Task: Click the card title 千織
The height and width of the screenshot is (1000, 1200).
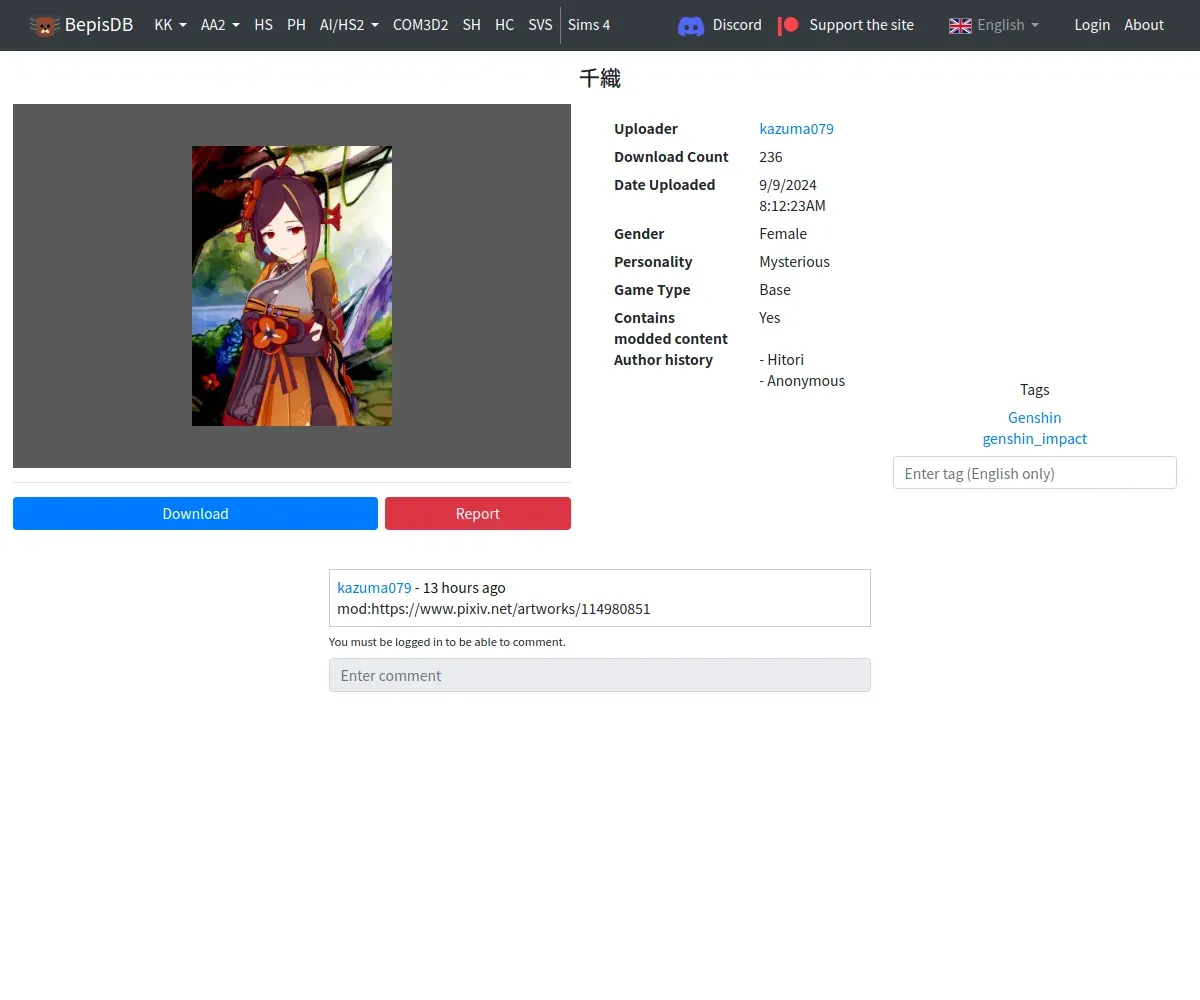Action: pos(600,78)
